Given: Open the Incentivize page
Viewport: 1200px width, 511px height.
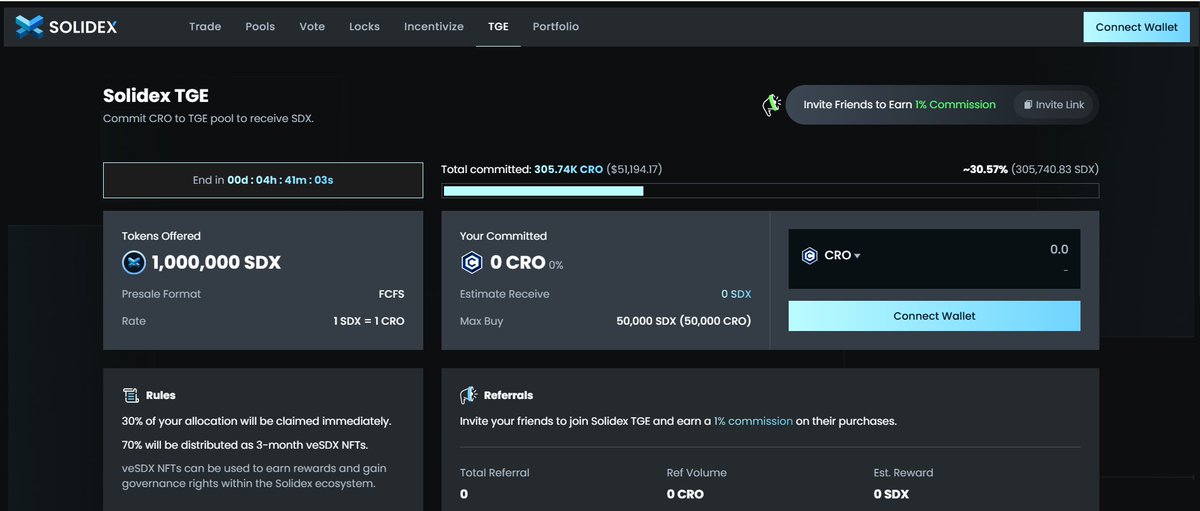Looking at the screenshot, I should pyautogui.click(x=434, y=27).
